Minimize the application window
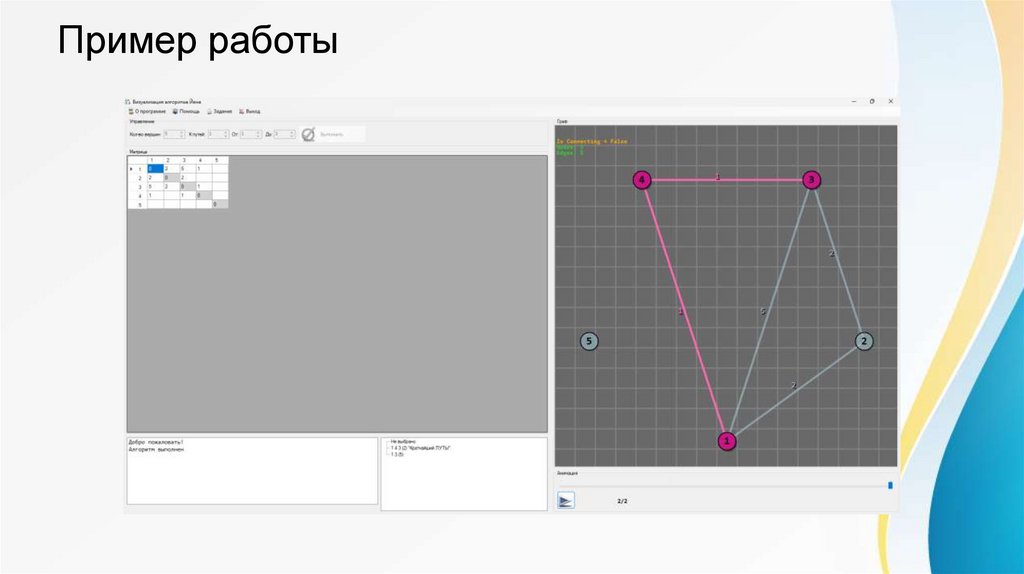The width and height of the screenshot is (1024, 574). (x=854, y=101)
